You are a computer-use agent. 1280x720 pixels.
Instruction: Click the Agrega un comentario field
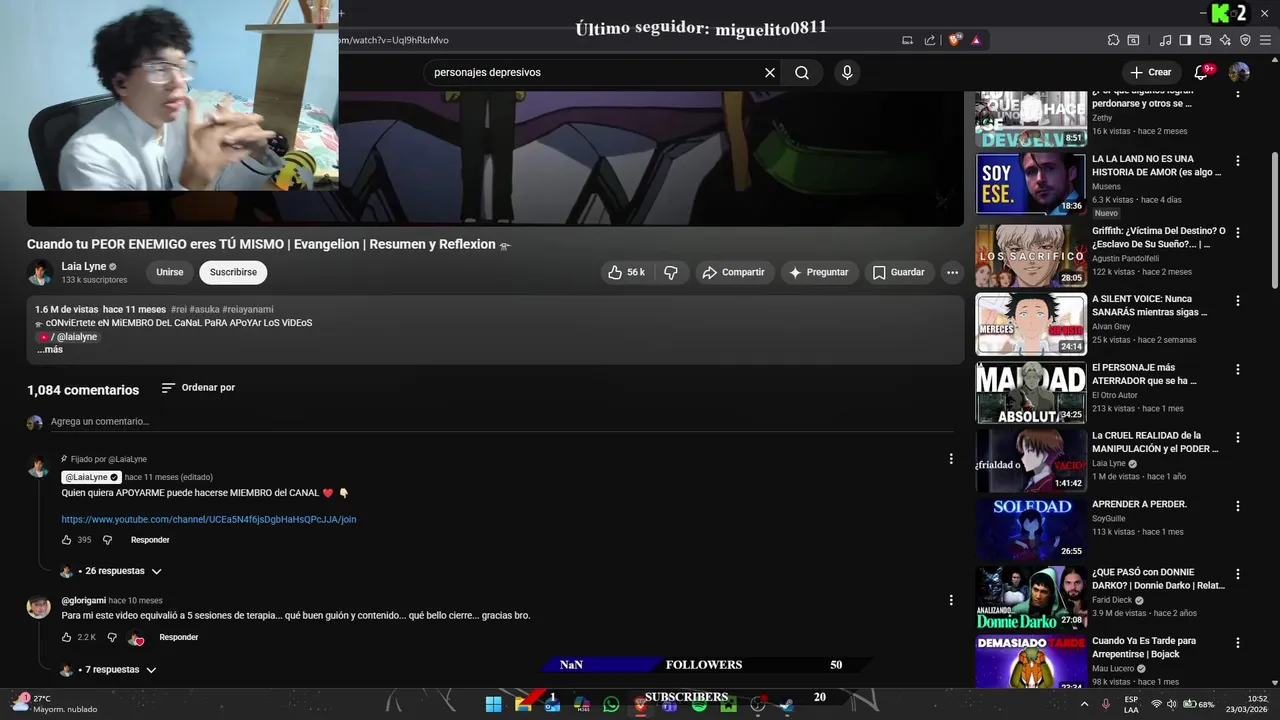[500, 422]
